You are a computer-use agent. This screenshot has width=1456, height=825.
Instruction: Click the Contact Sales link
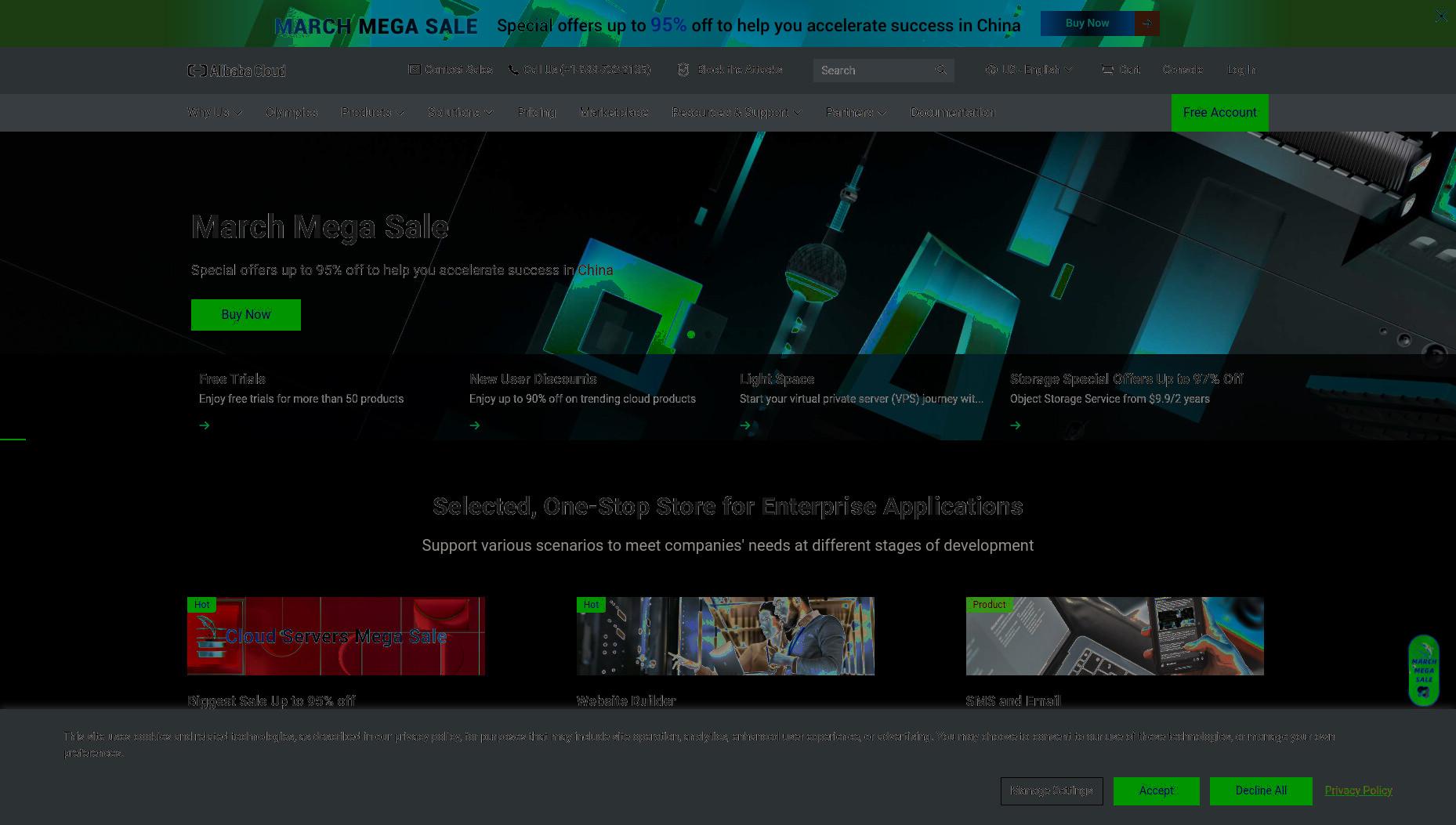click(458, 70)
